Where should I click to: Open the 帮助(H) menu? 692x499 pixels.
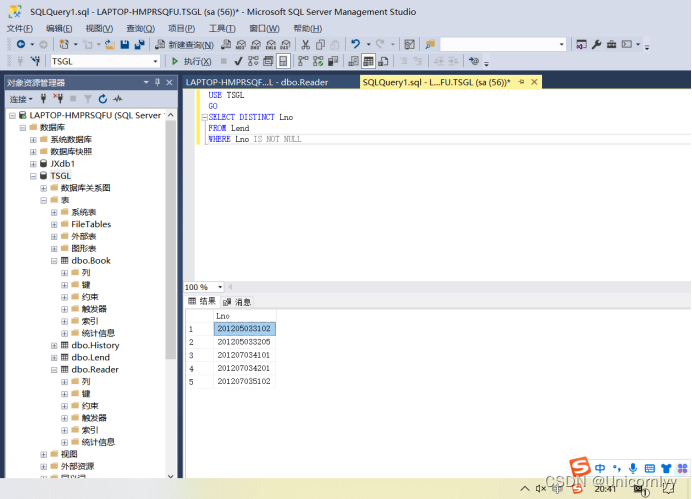pos(308,29)
